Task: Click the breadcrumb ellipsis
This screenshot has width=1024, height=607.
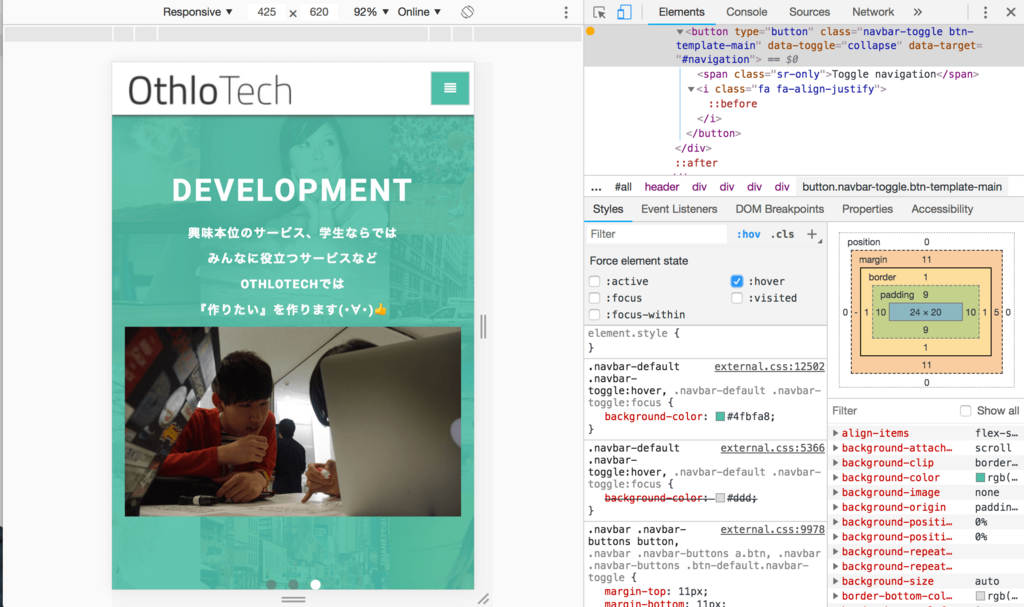Action: [x=596, y=187]
